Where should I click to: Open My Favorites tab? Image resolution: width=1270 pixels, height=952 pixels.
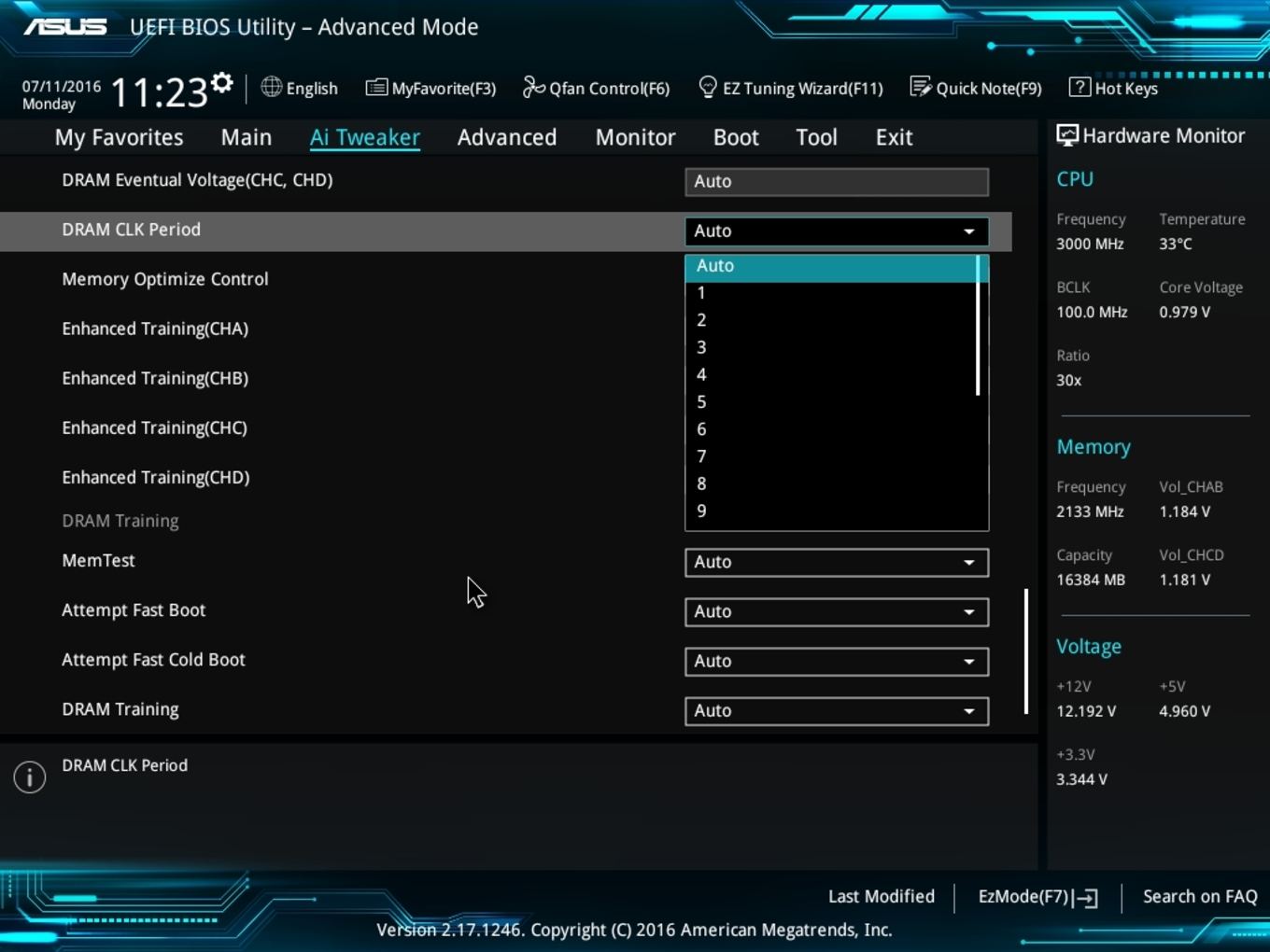click(119, 137)
